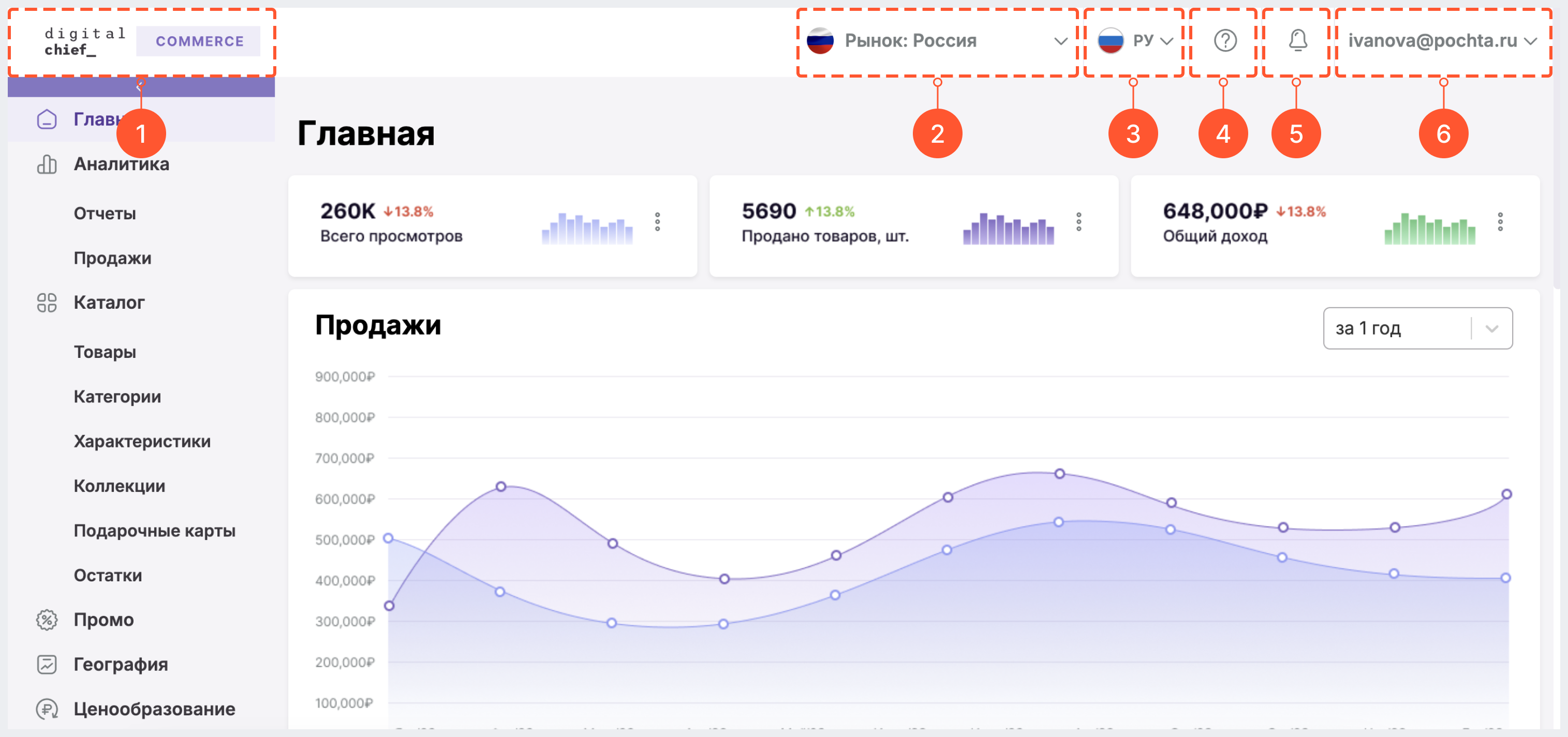Click the flag icon beside Рынок: Россия

tap(820, 41)
